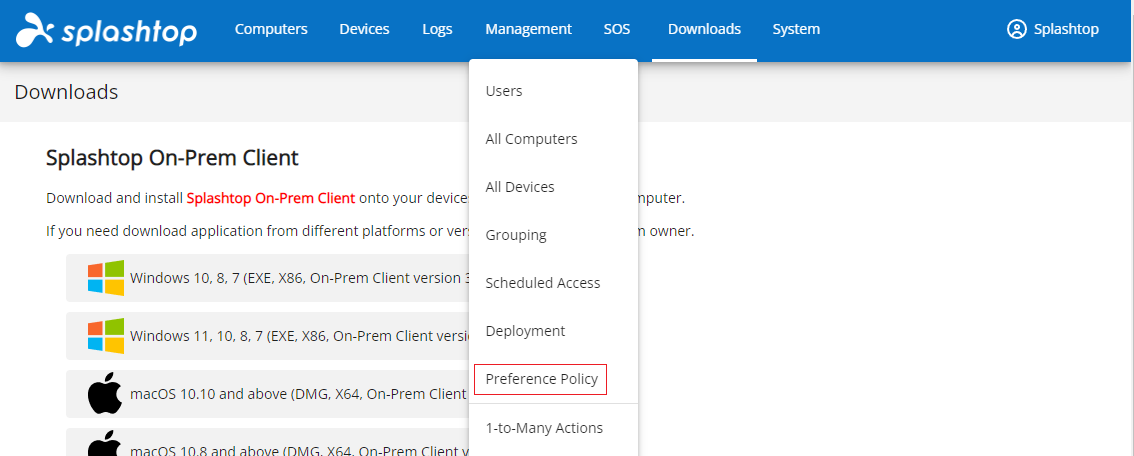
Task: Click Windows logo beside Windows 11, 10, 8, 7 download
Action: [x=106, y=336]
